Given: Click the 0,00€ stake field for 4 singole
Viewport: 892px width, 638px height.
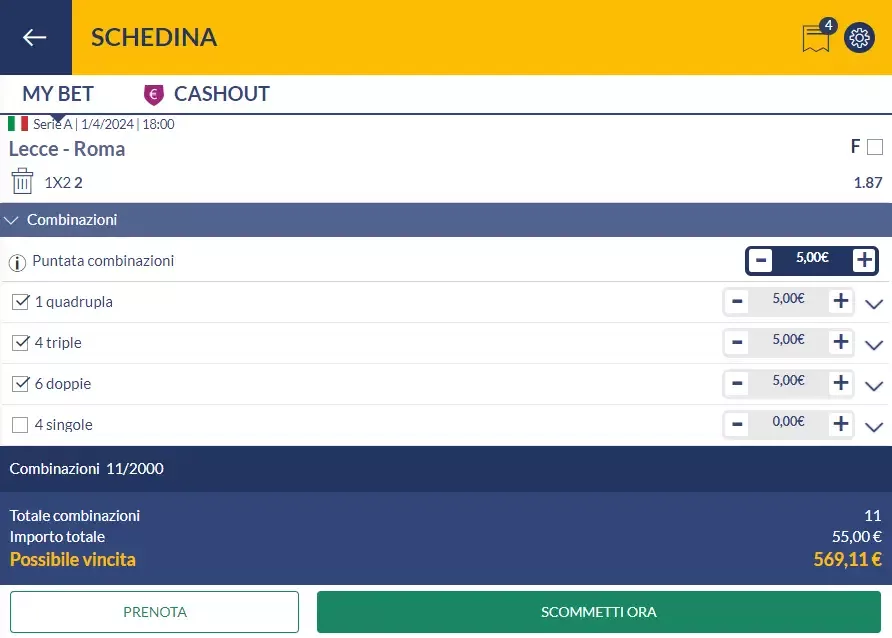Looking at the screenshot, I should (789, 423).
